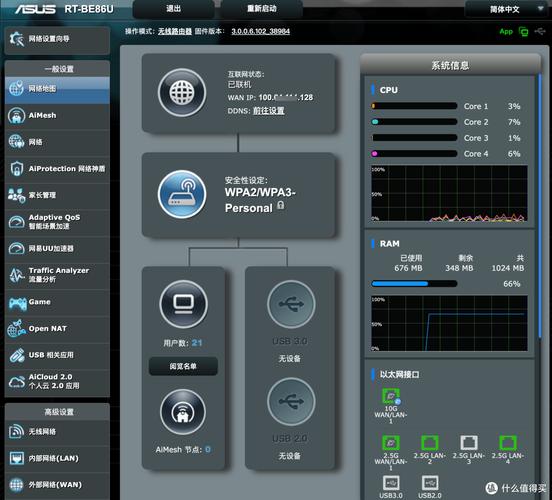Click the 重新启动 reboot button

click(x=262, y=9)
